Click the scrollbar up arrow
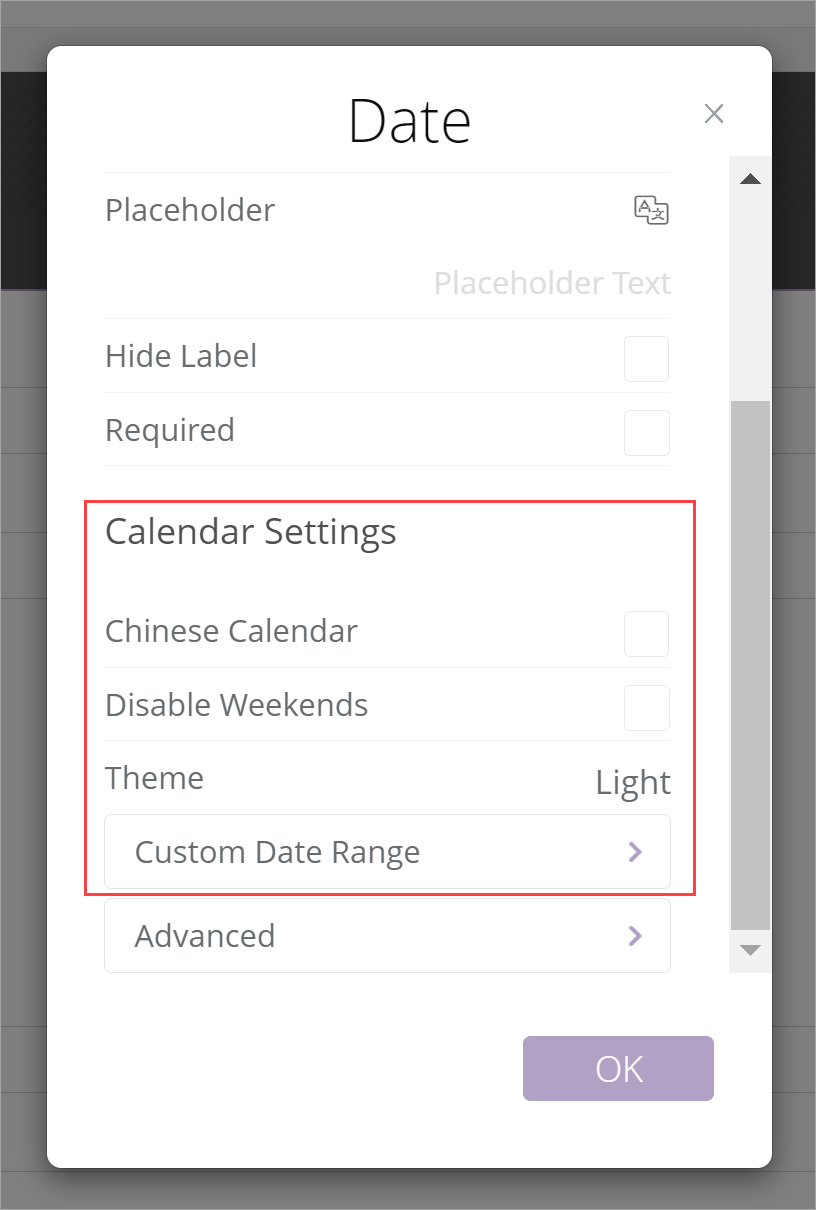This screenshot has height=1210, width=816. (x=750, y=180)
